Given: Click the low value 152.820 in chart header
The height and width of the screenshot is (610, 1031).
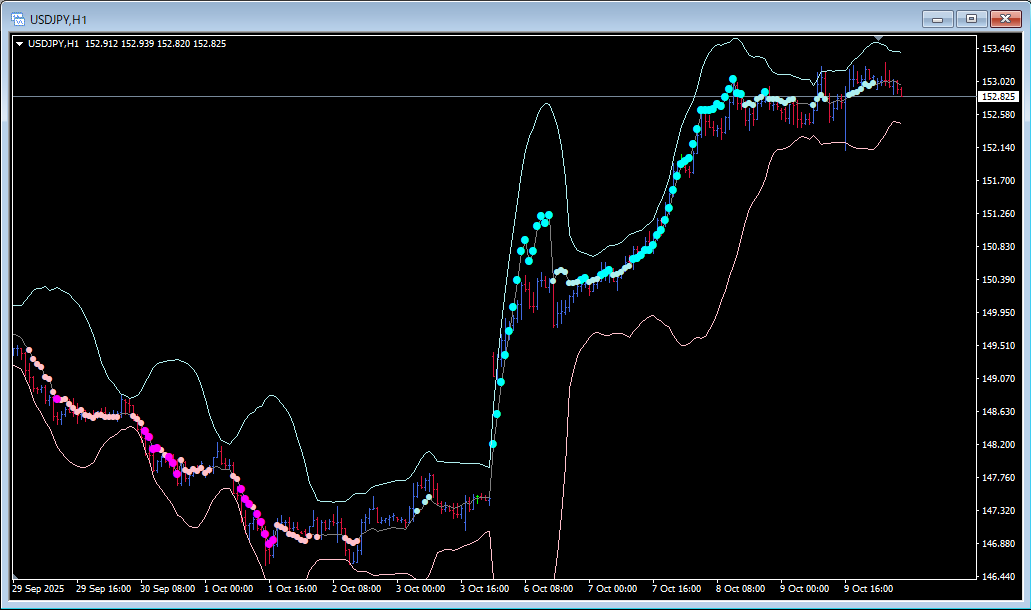Looking at the screenshot, I should 174,44.
